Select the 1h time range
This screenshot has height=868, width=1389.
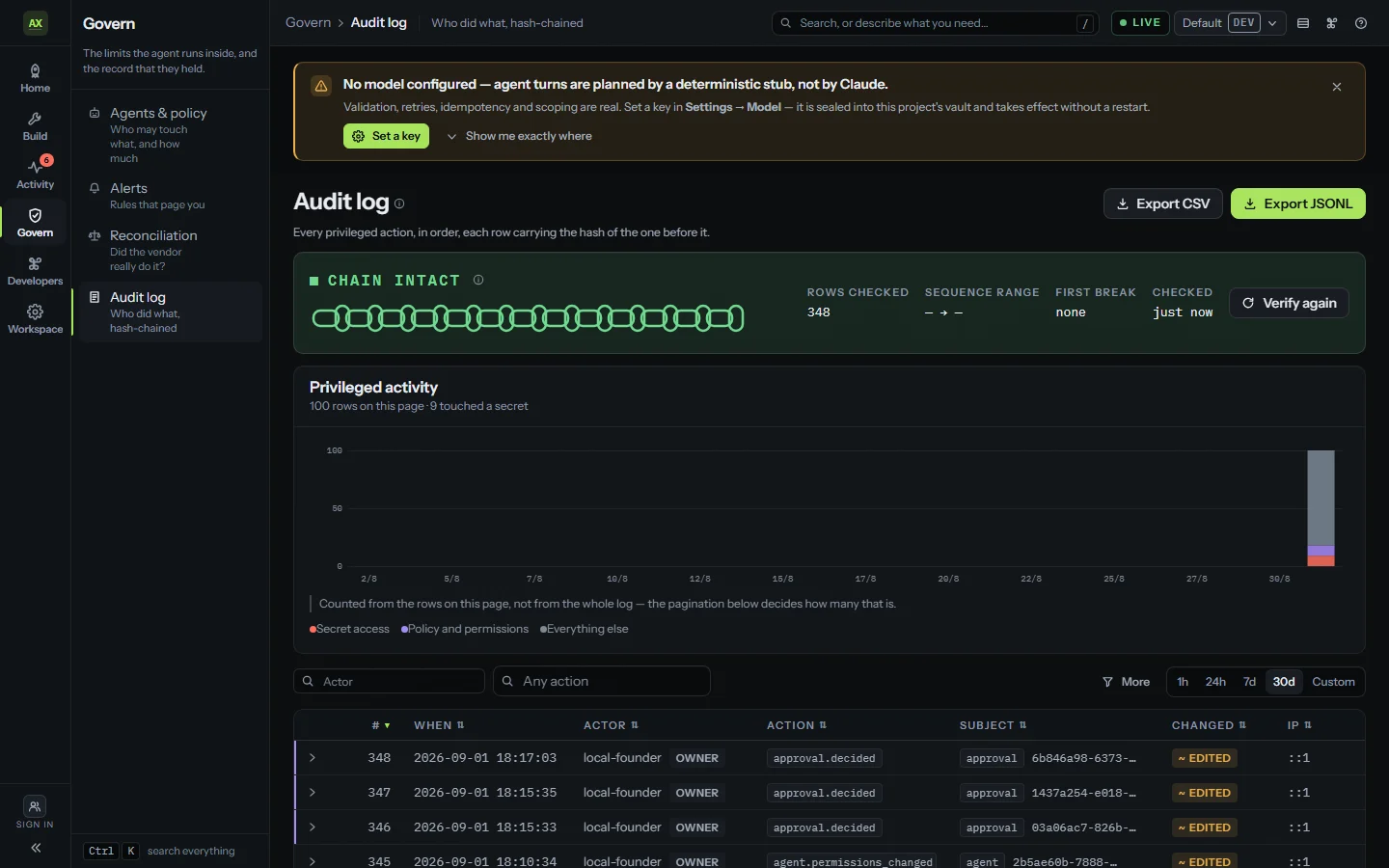point(1183,682)
